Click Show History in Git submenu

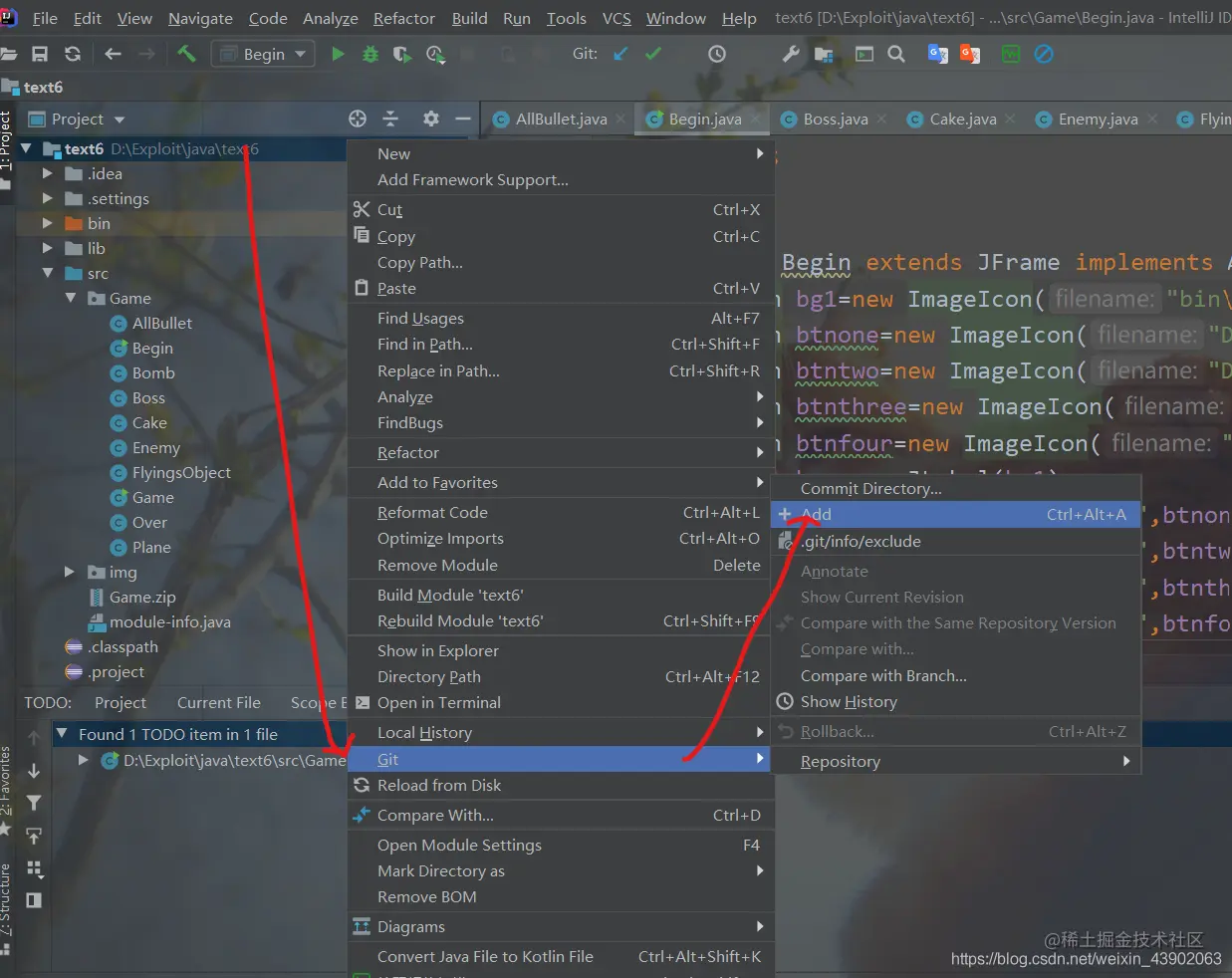955,701
